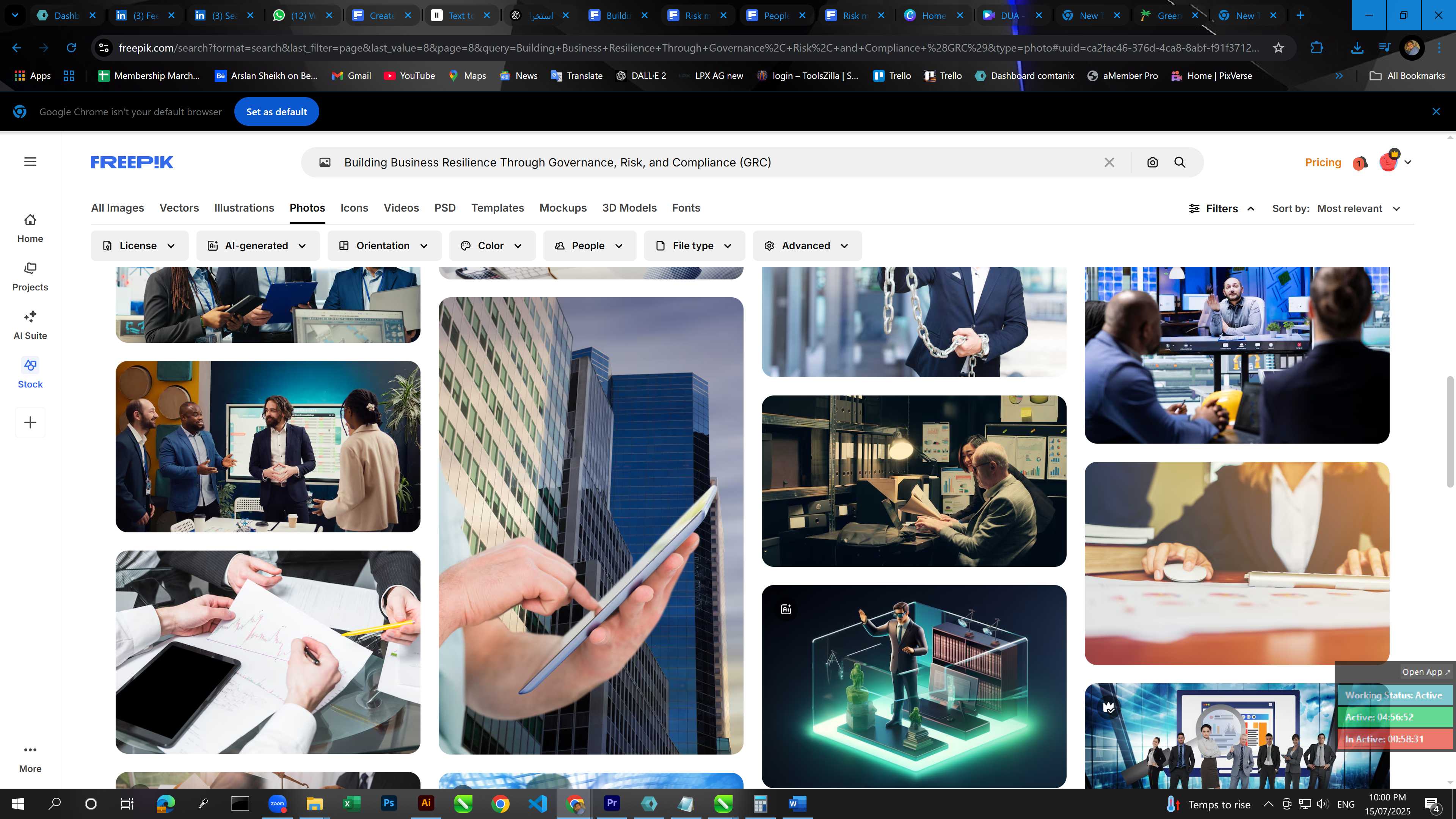Screen dimensions: 1456x819
Task: Open Premiere Pro from the taskbar
Action: tap(612, 803)
